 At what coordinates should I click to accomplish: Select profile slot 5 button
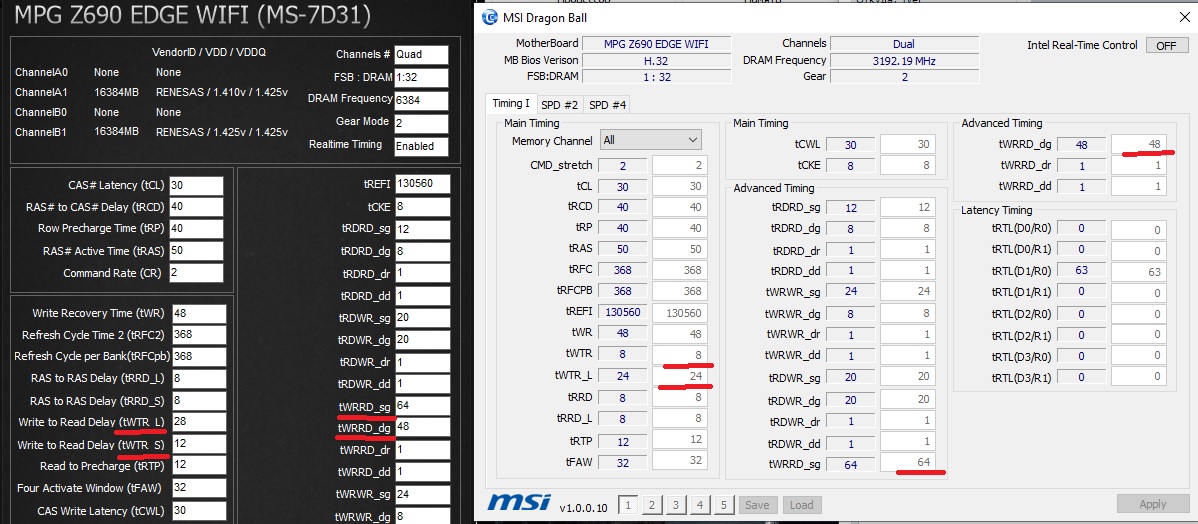[x=723, y=504]
